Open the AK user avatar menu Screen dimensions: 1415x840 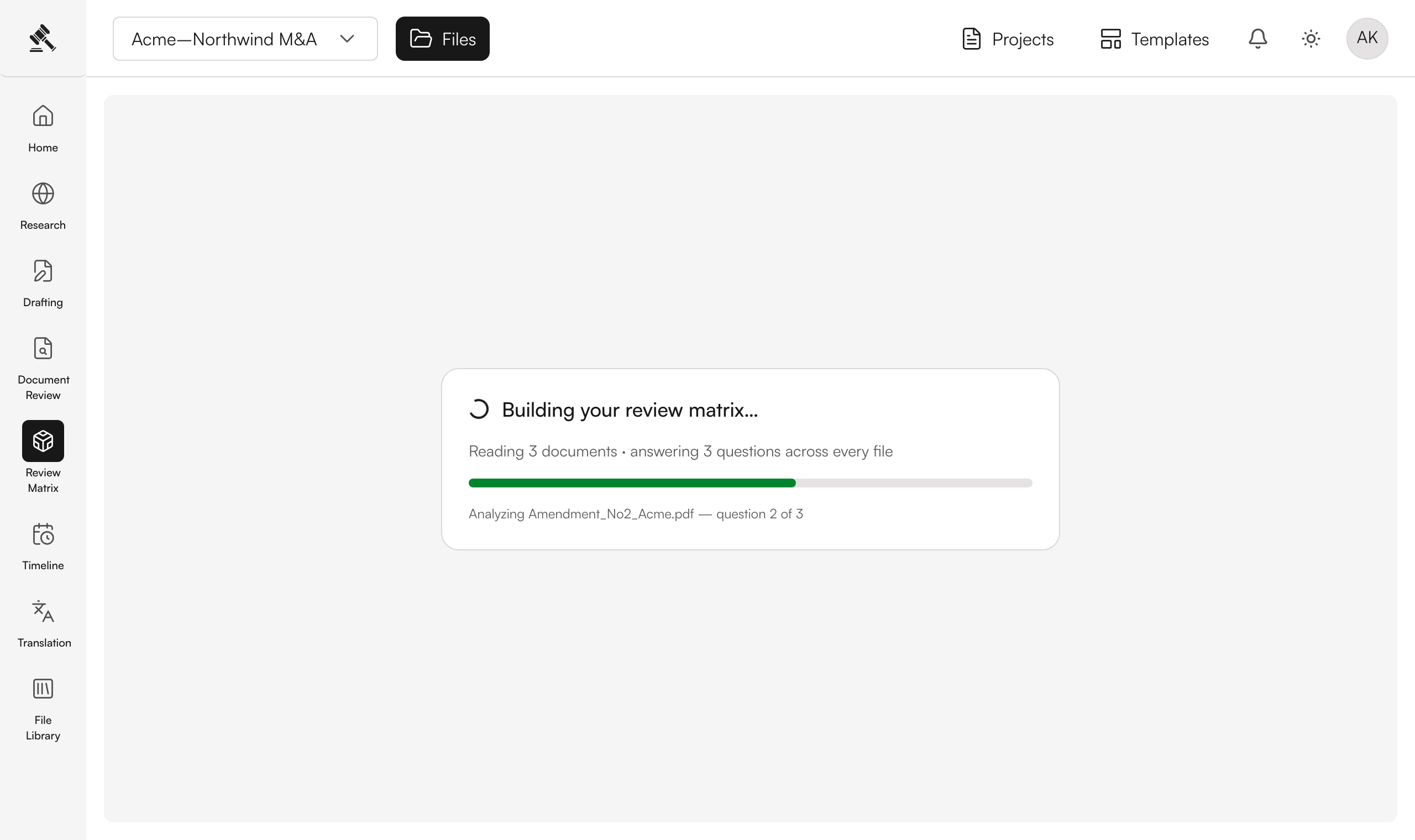1367,39
